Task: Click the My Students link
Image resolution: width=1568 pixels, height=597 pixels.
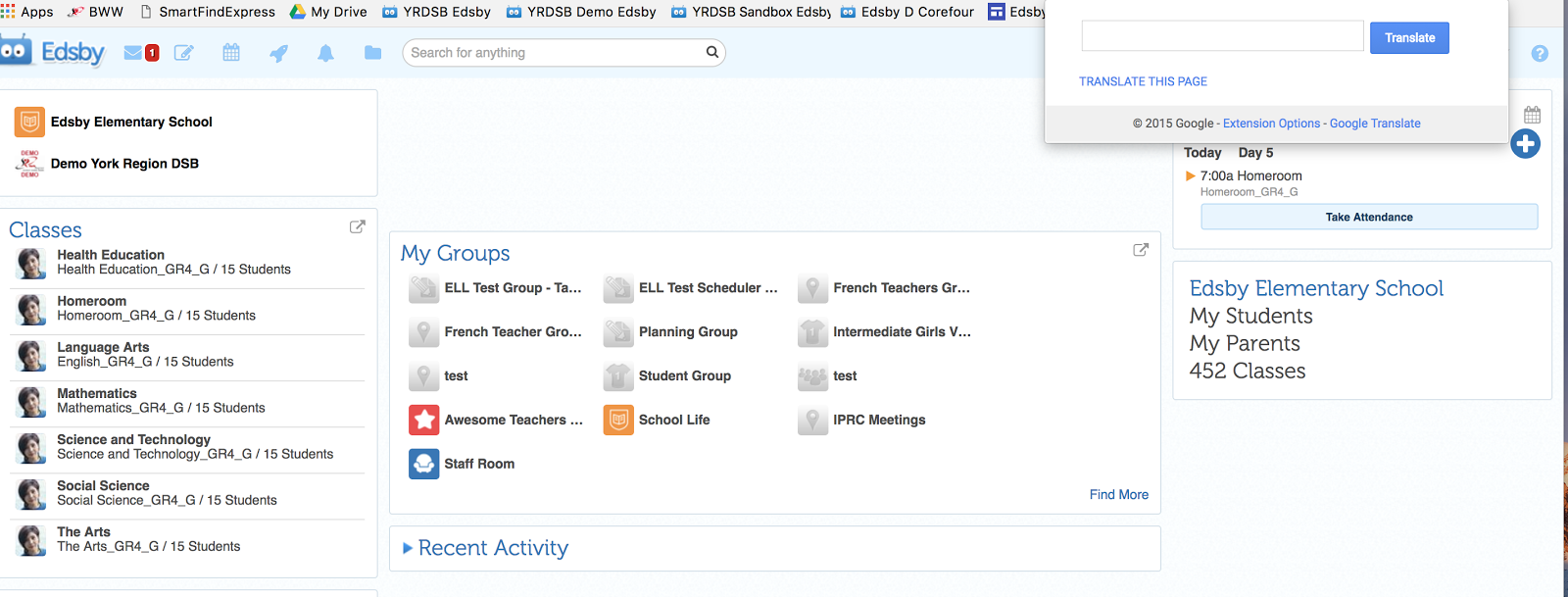Action: tap(1250, 317)
